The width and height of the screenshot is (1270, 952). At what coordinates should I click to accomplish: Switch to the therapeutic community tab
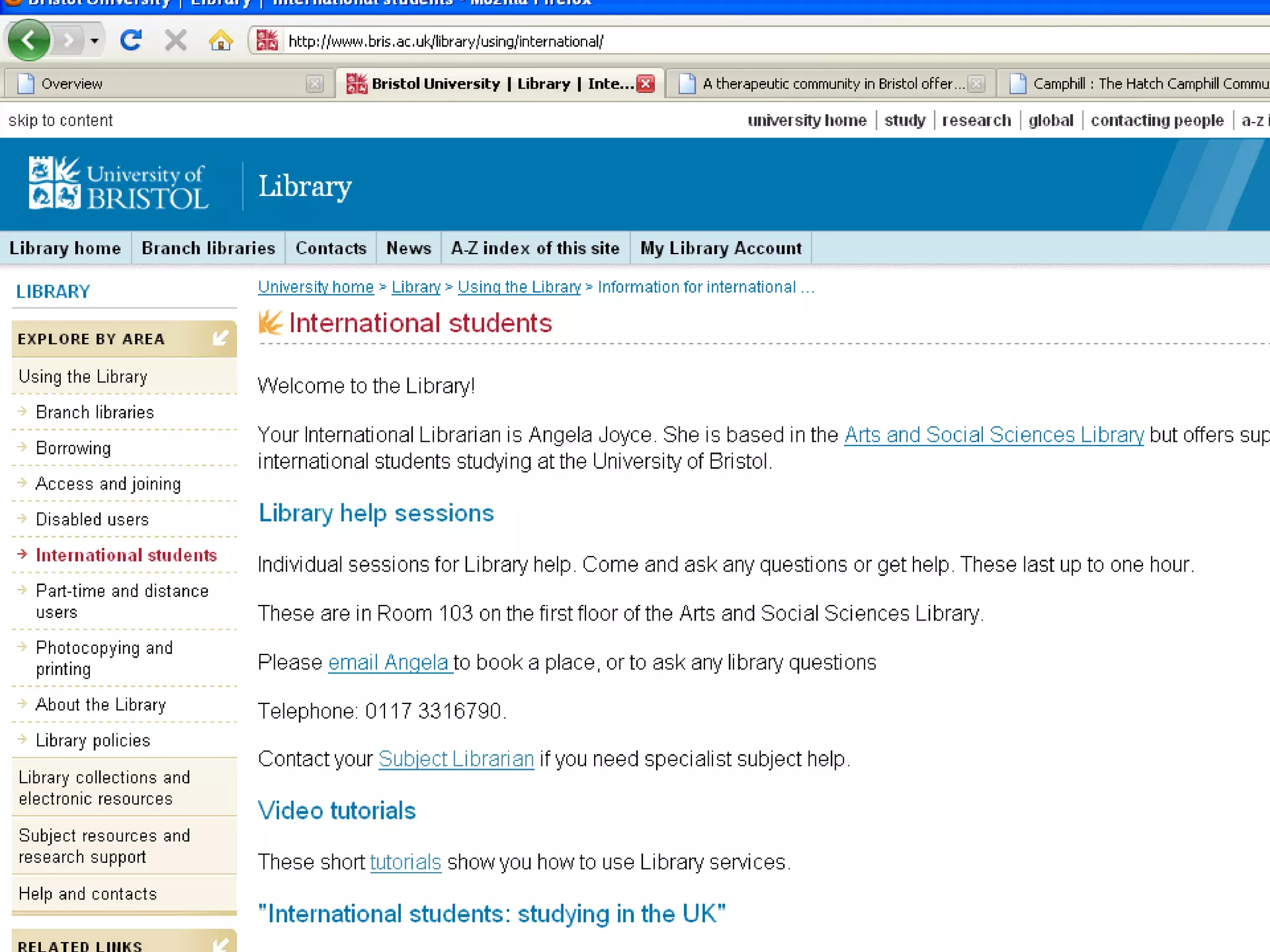pos(825,84)
